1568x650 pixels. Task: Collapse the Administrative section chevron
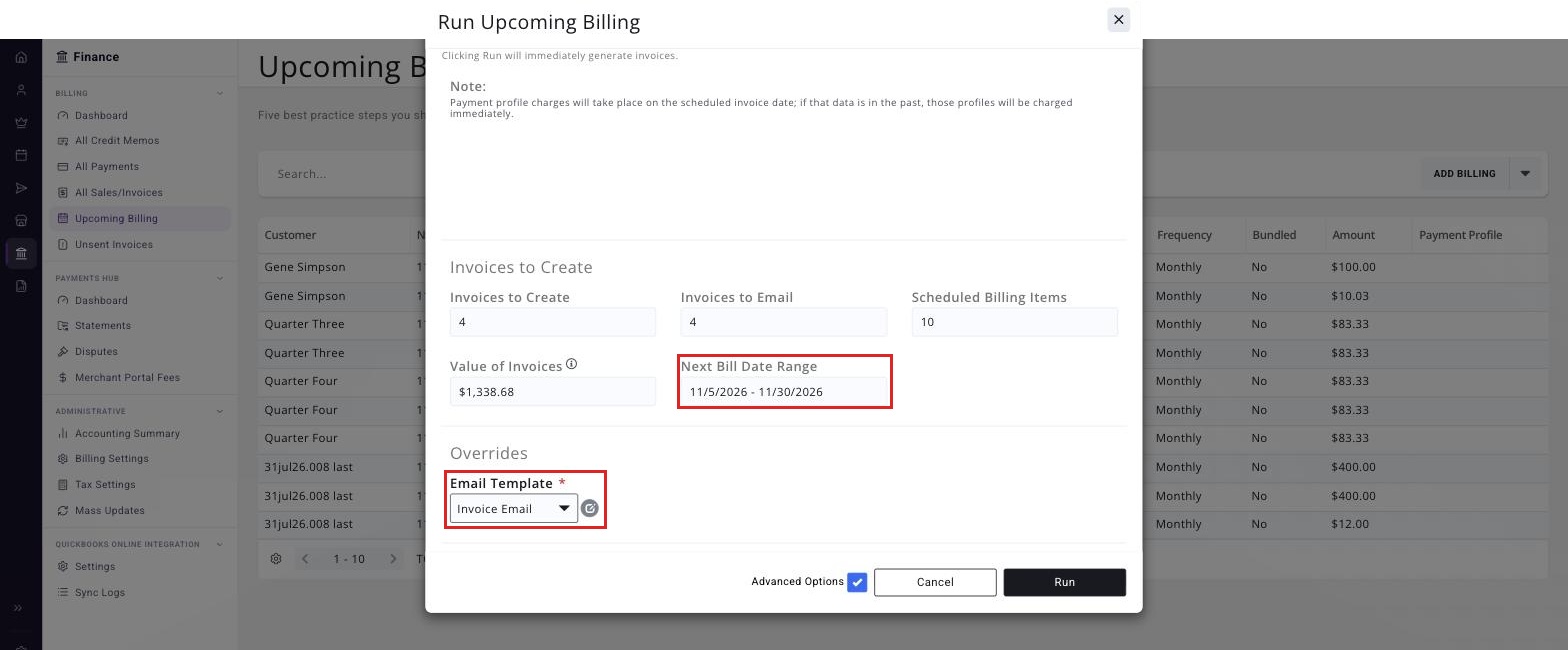coord(220,411)
